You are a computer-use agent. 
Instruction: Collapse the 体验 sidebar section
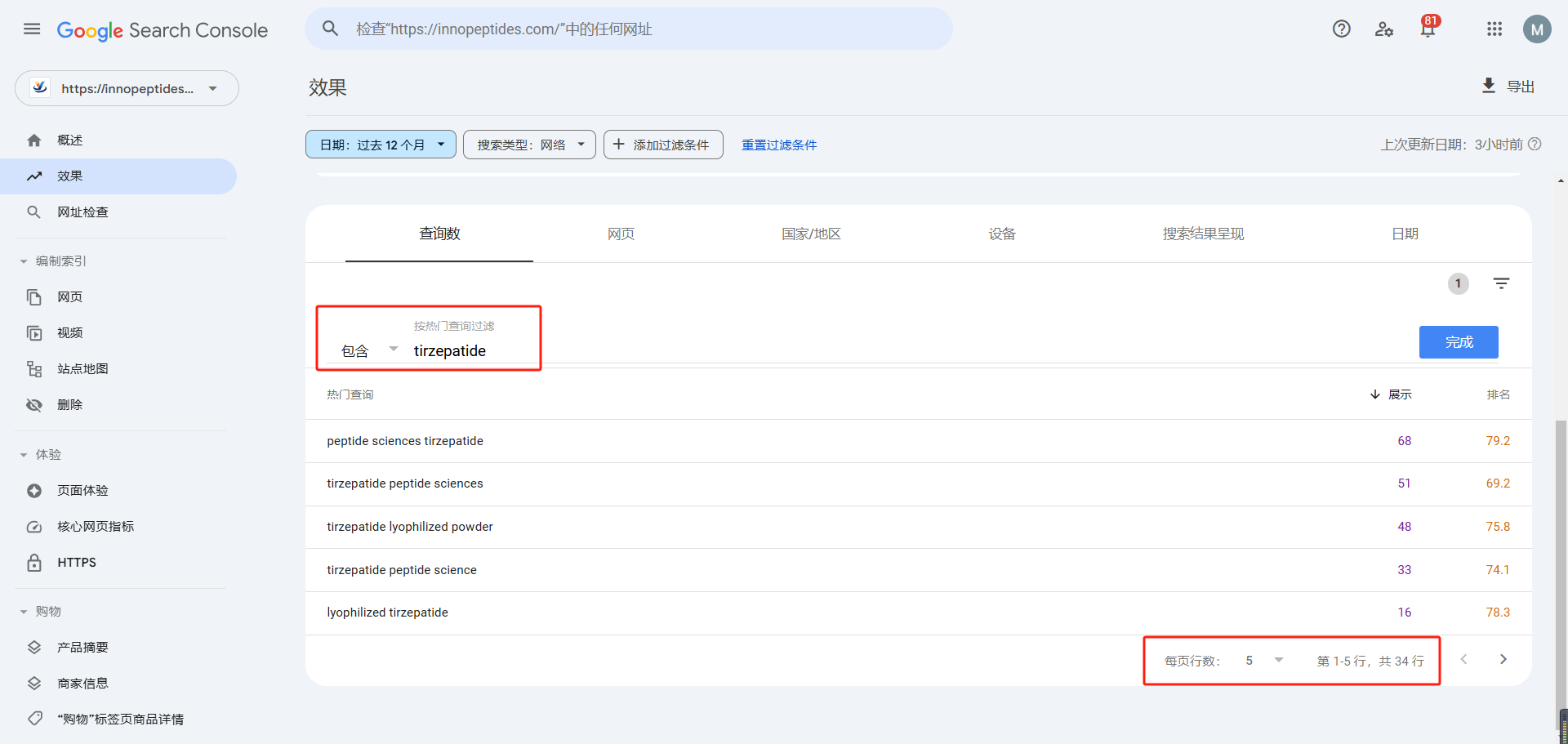coord(41,455)
